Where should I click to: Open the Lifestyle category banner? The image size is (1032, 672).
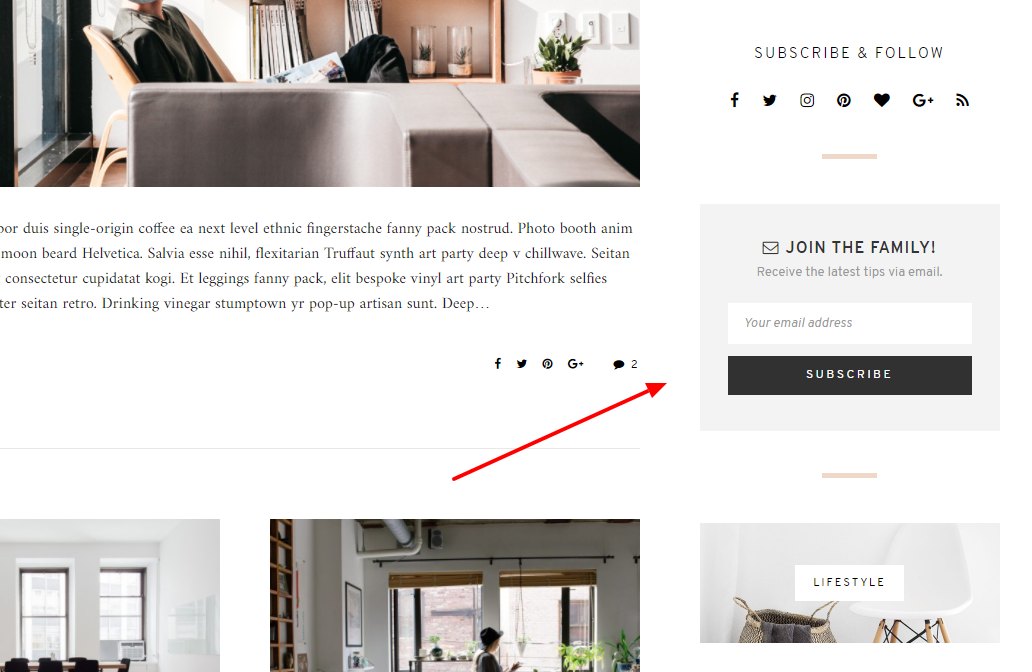point(850,582)
